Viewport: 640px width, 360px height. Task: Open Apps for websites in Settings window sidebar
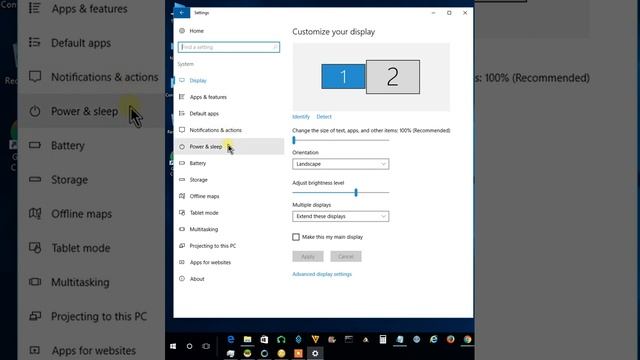point(210,262)
